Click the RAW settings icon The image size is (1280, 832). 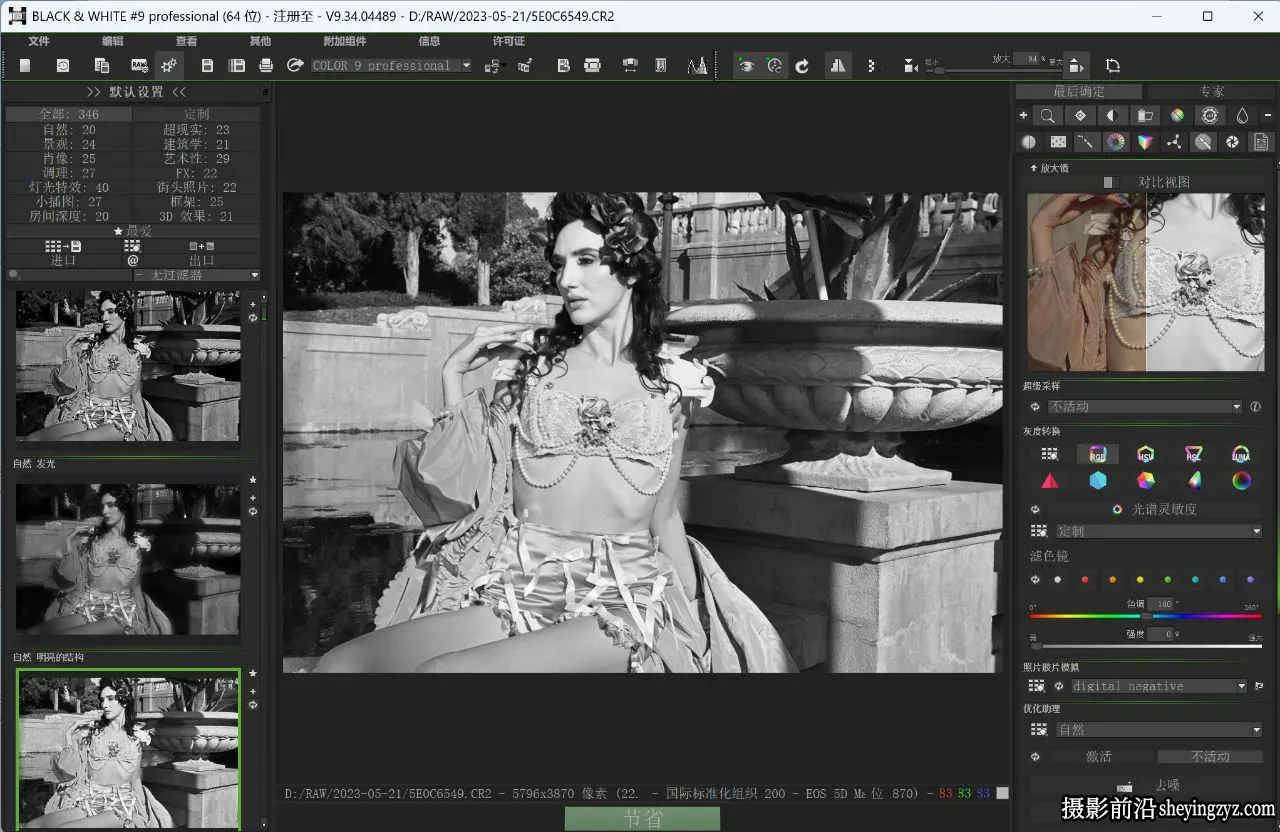coord(140,65)
